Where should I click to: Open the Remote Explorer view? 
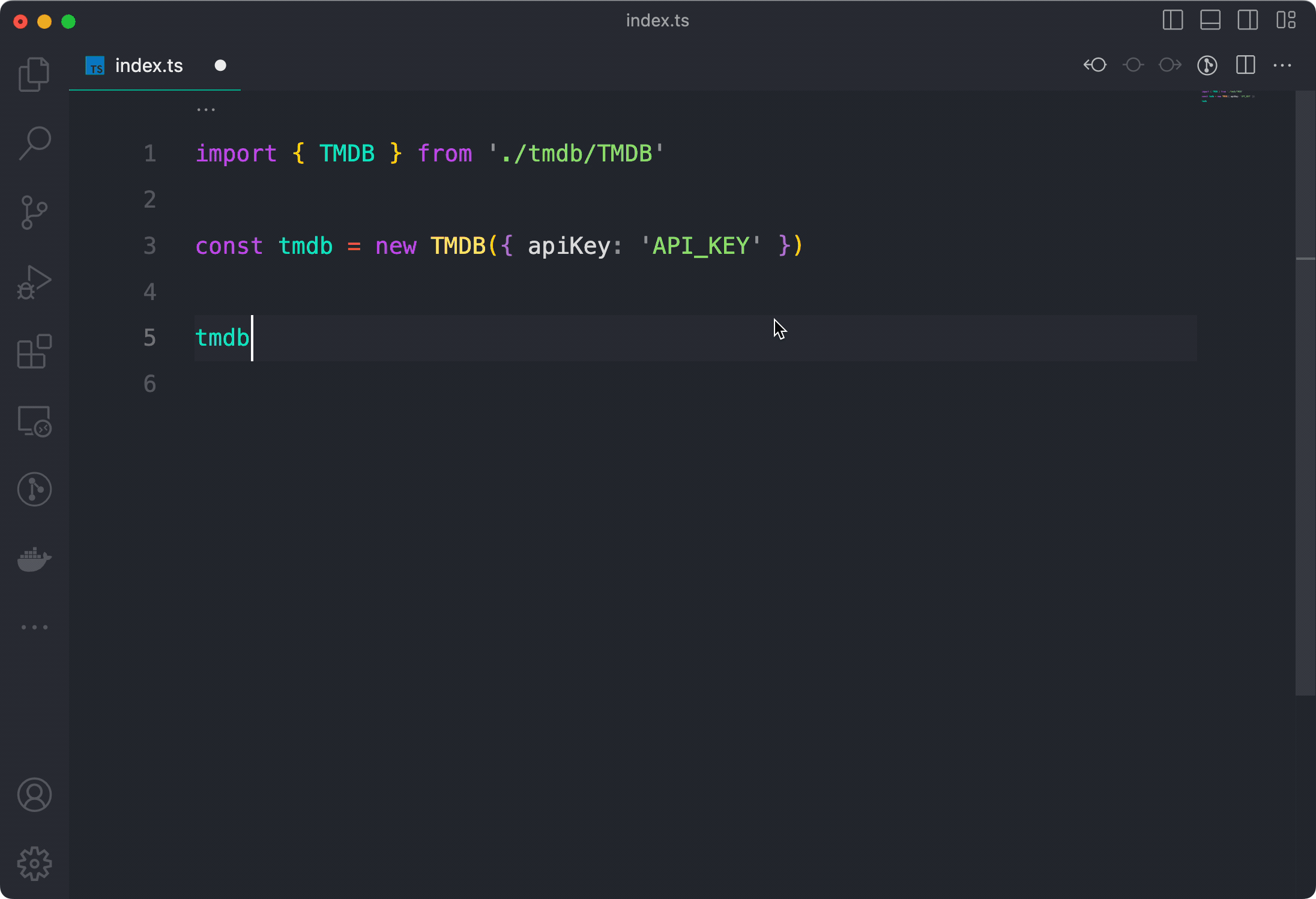point(34,421)
